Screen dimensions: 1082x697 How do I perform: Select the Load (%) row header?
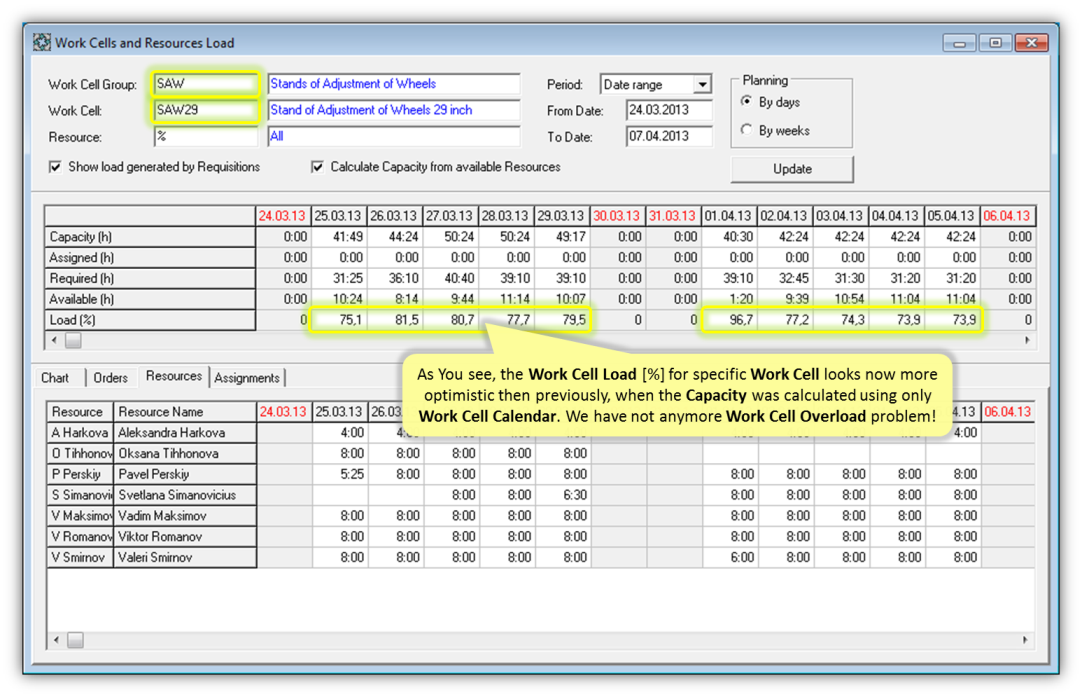tap(150, 320)
